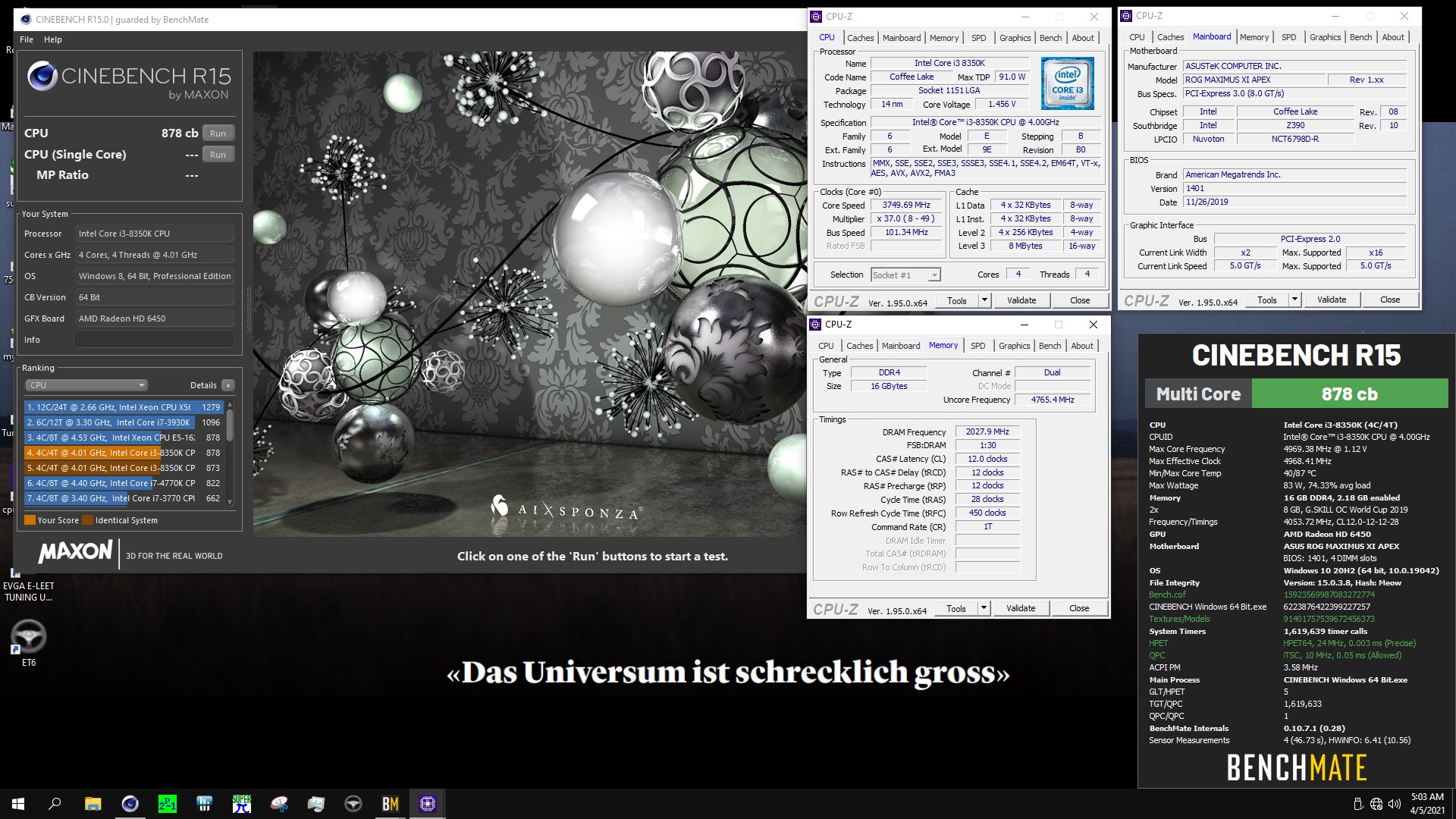Open Cinebench Help menu
1456x819 pixels.
point(53,39)
